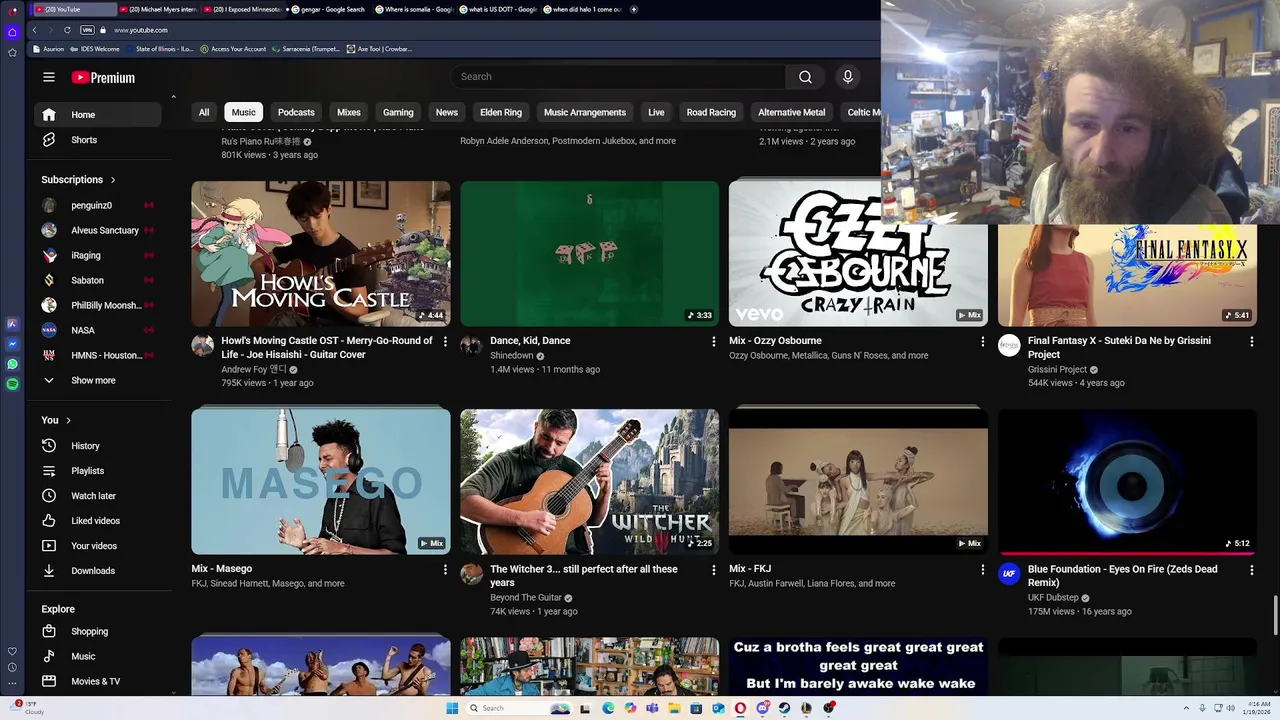Expand Show more subscriptions
Screen dimensions: 1280x720
point(97,381)
